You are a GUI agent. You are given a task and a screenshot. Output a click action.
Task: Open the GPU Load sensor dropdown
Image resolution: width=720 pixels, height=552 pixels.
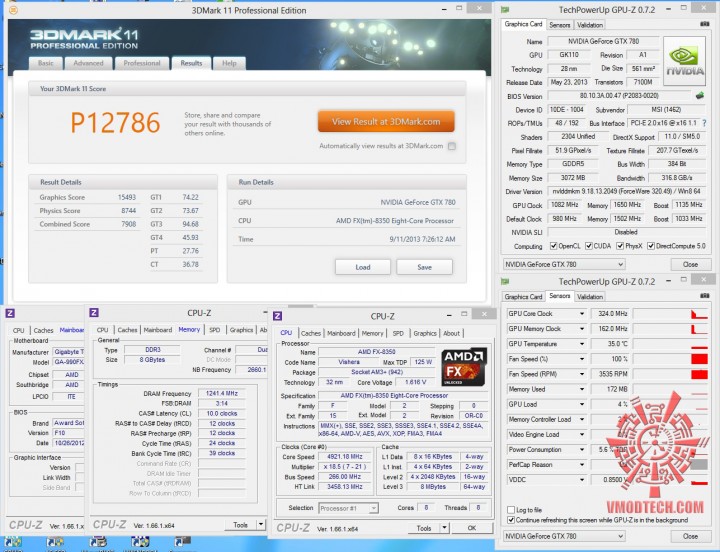click(582, 405)
